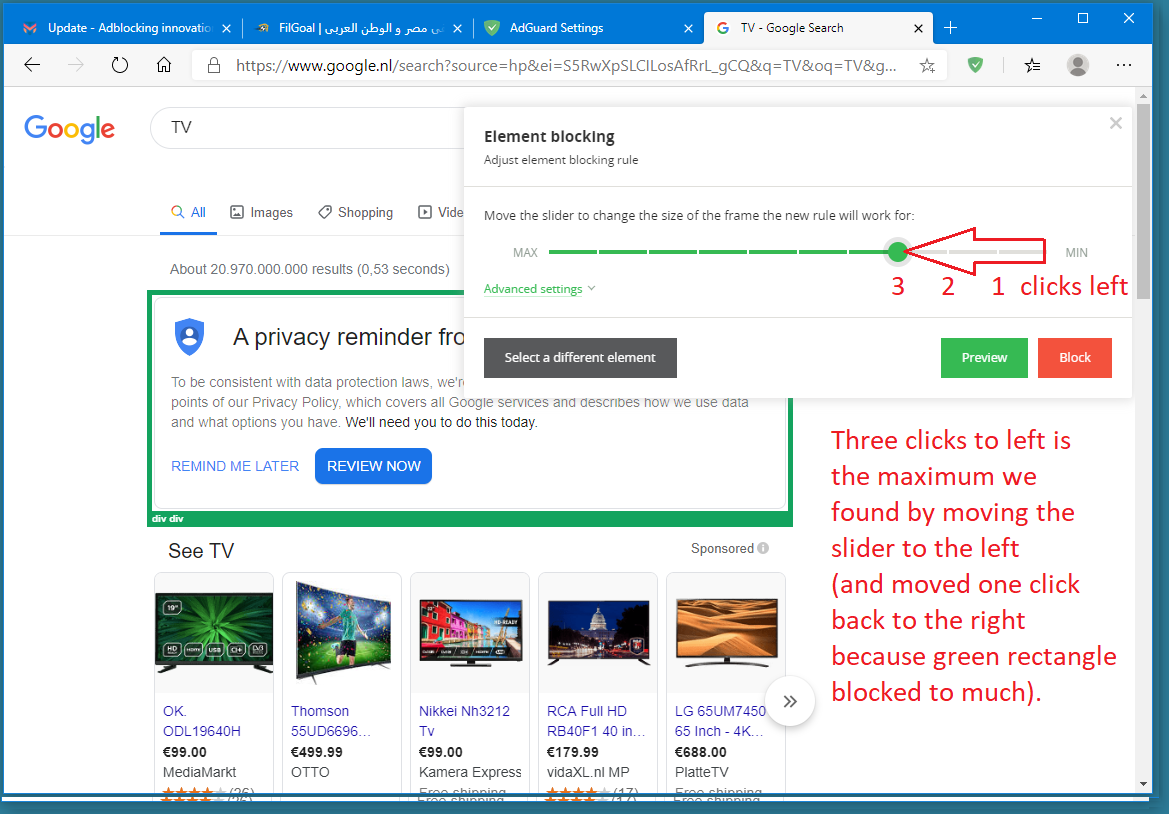Image resolution: width=1172 pixels, height=814 pixels.
Task: Click REMIND ME LATER link
Action: click(x=235, y=466)
